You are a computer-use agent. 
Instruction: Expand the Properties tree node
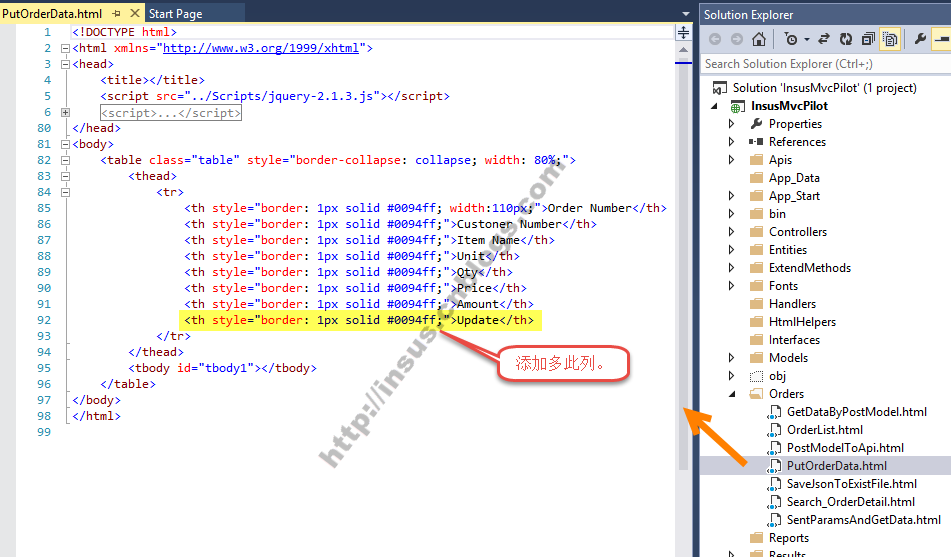pos(731,124)
